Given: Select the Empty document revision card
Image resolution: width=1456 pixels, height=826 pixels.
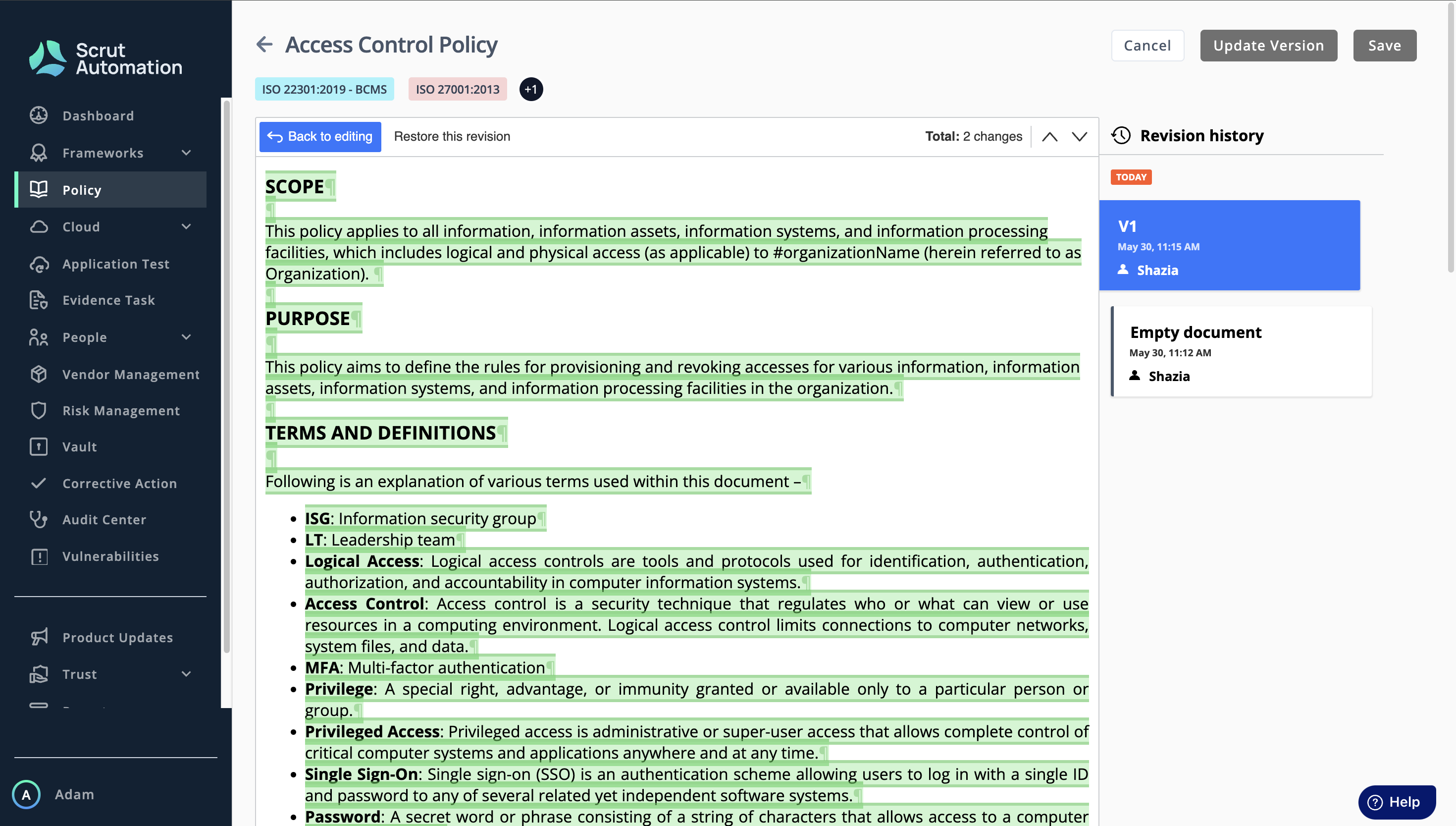Looking at the screenshot, I should pos(1241,351).
